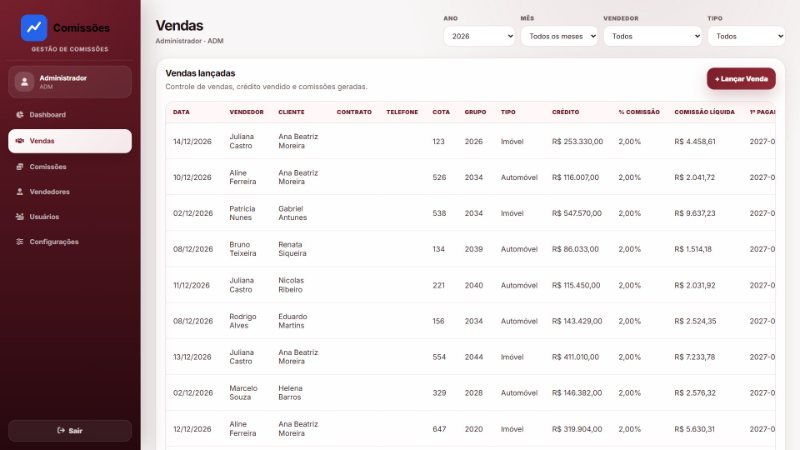Image resolution: width=800 pixels, height=450 pixels.
Task: Click the Comissão Líquida column header
Action: click(x=705, y=112)
